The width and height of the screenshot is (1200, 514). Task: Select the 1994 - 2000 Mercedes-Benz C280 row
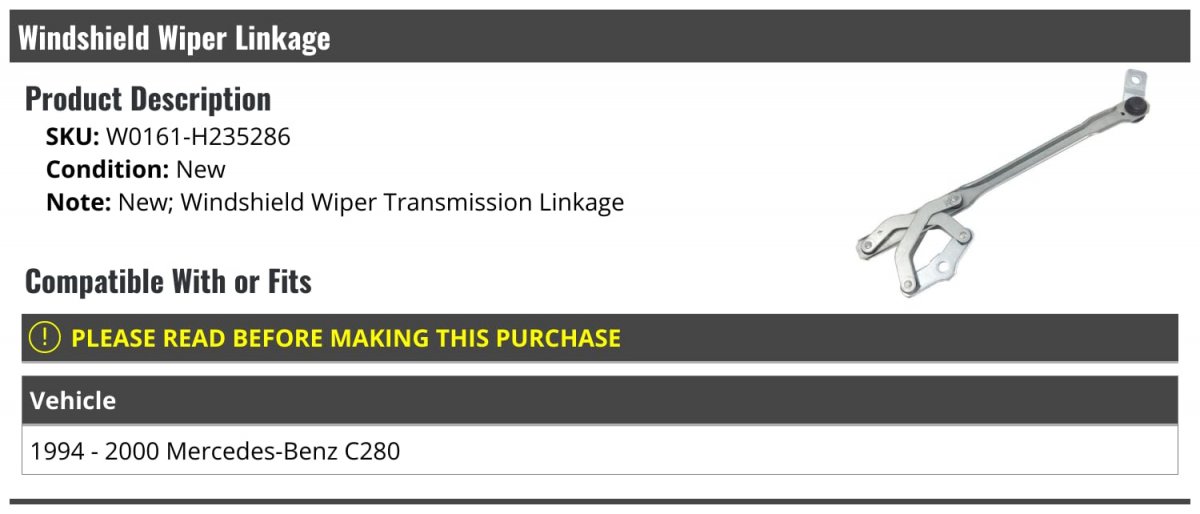click(600, 451)
